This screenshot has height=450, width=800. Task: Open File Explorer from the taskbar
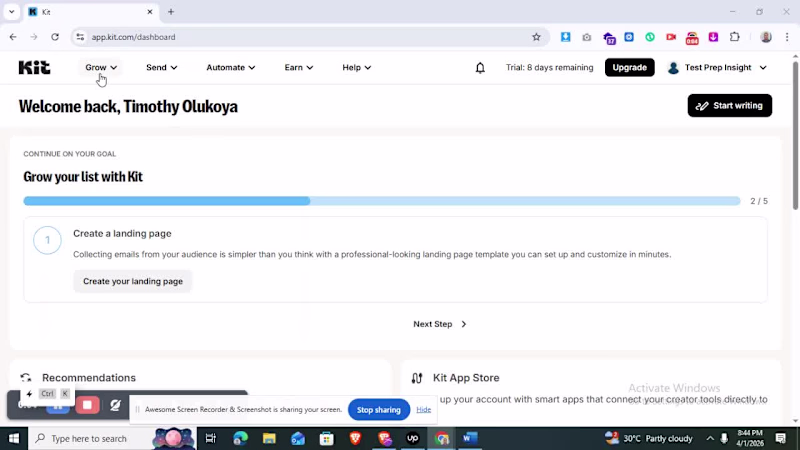269,438
